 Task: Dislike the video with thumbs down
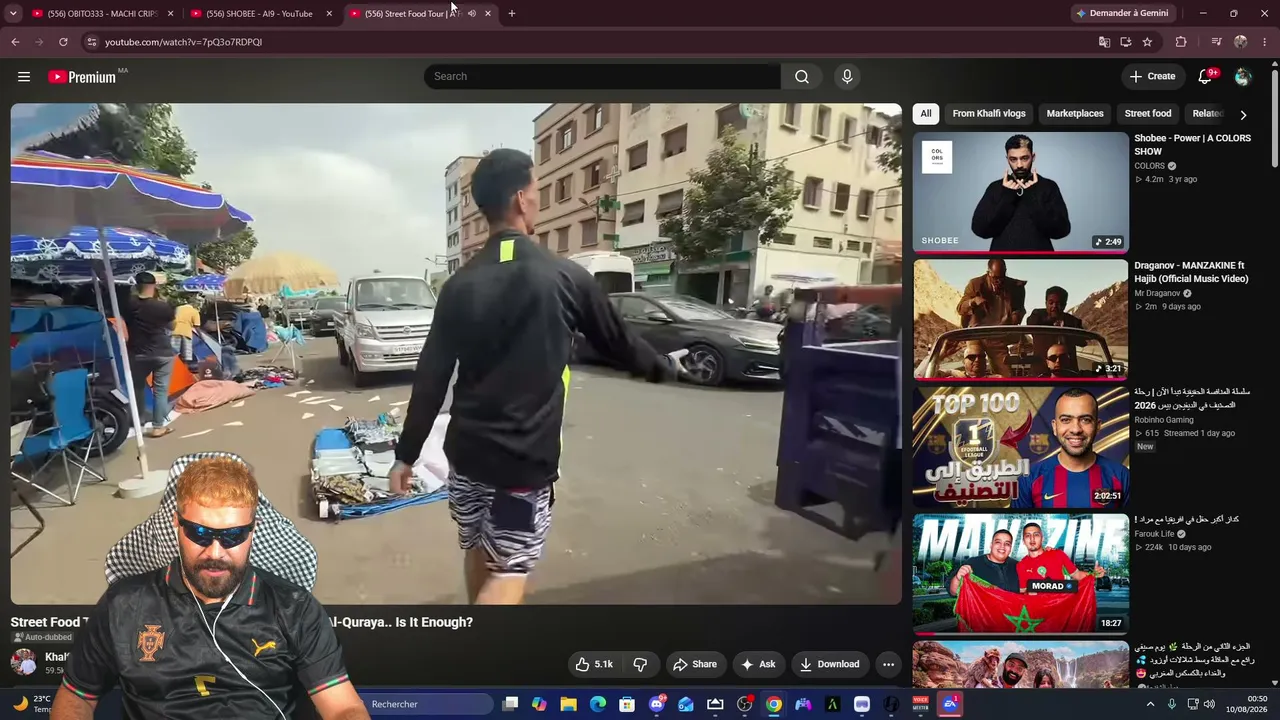click(640, 664)
